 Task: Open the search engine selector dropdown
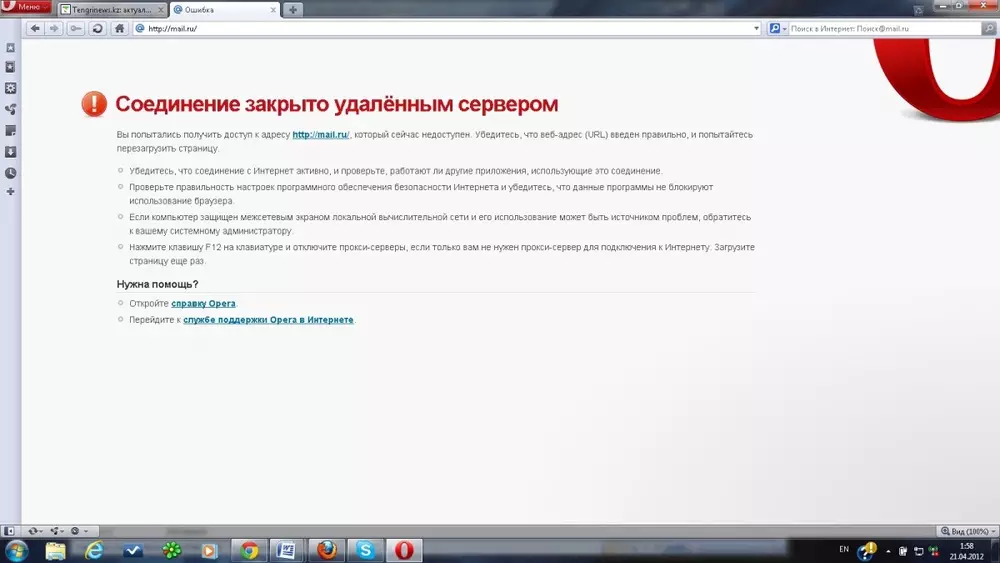pos(776,29)
